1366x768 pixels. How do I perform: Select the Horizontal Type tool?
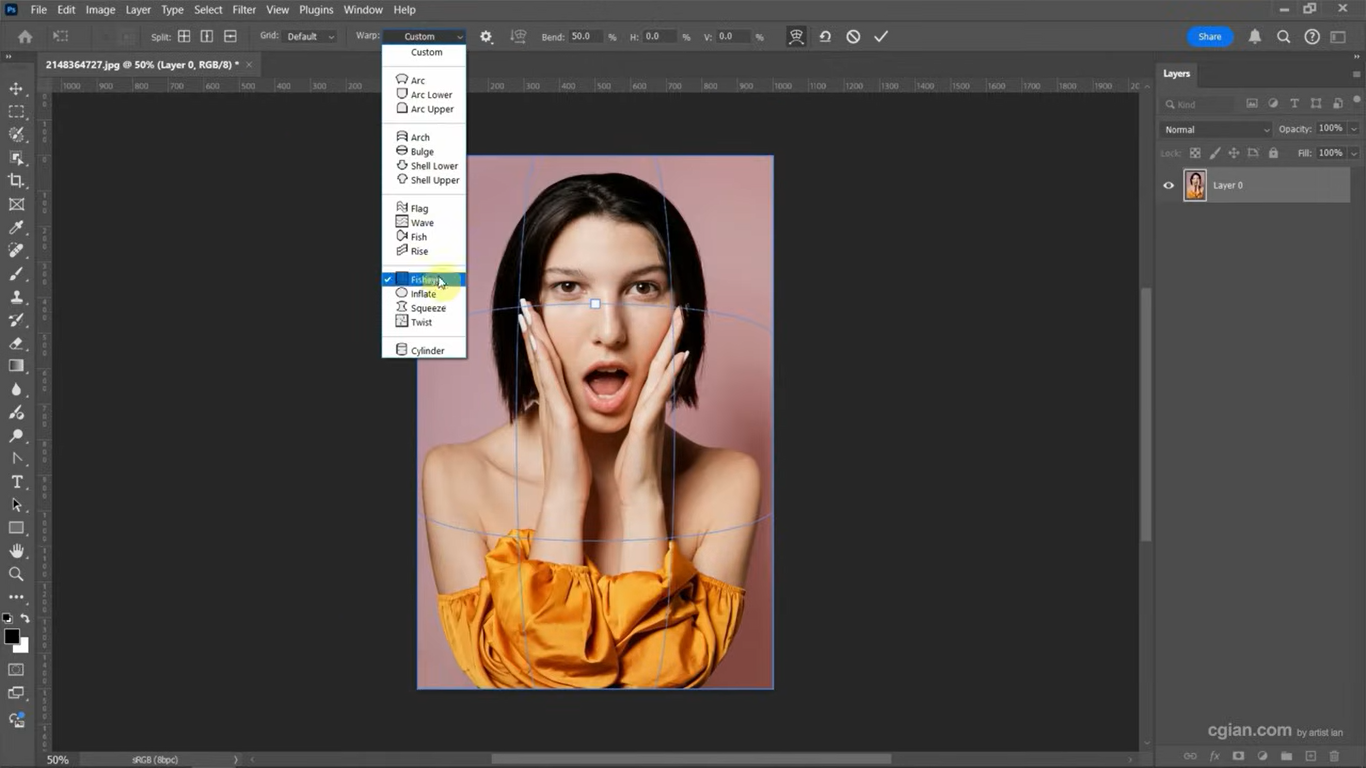pyautogui.click(x=16, y=482)
